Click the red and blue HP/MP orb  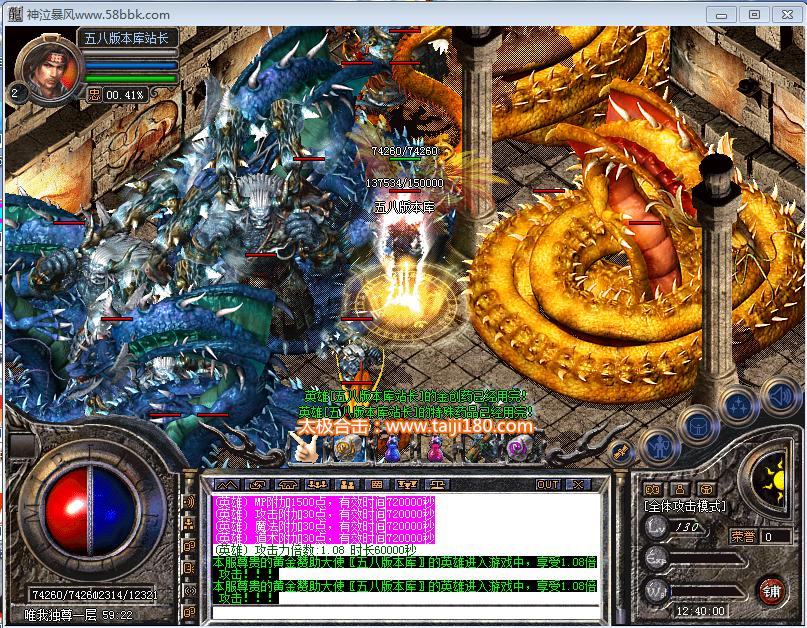[91, 511]
